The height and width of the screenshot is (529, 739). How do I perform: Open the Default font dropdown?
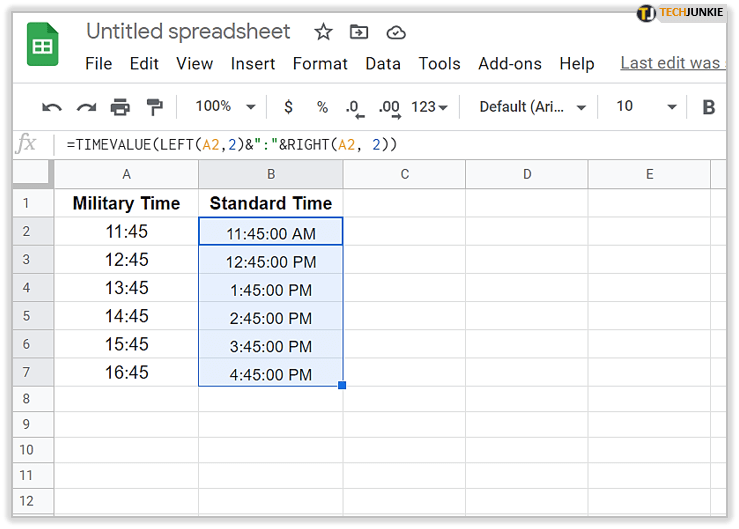[x=530, y=107]
